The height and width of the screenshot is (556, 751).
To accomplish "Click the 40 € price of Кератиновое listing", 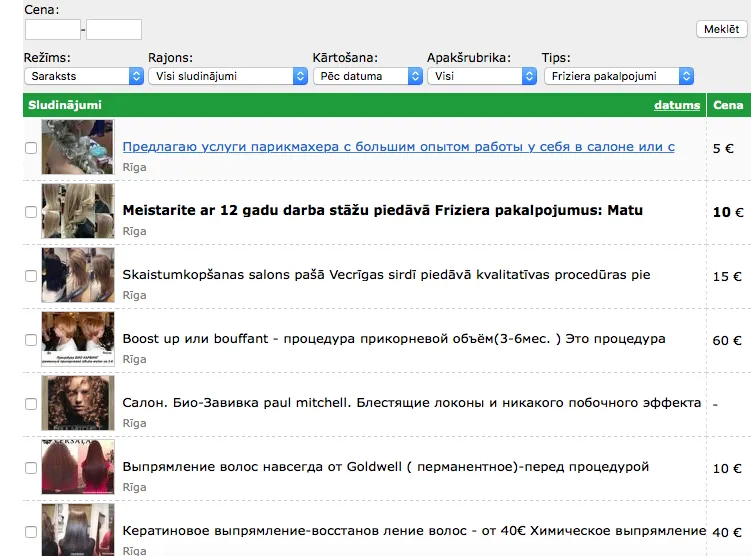I will tap(727, 533).
